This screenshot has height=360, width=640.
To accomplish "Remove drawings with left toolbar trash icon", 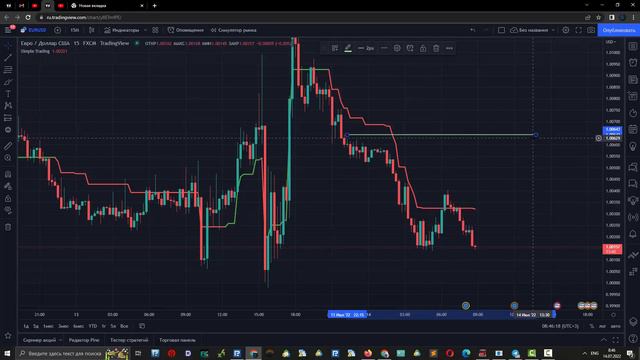I will [8, 227].
